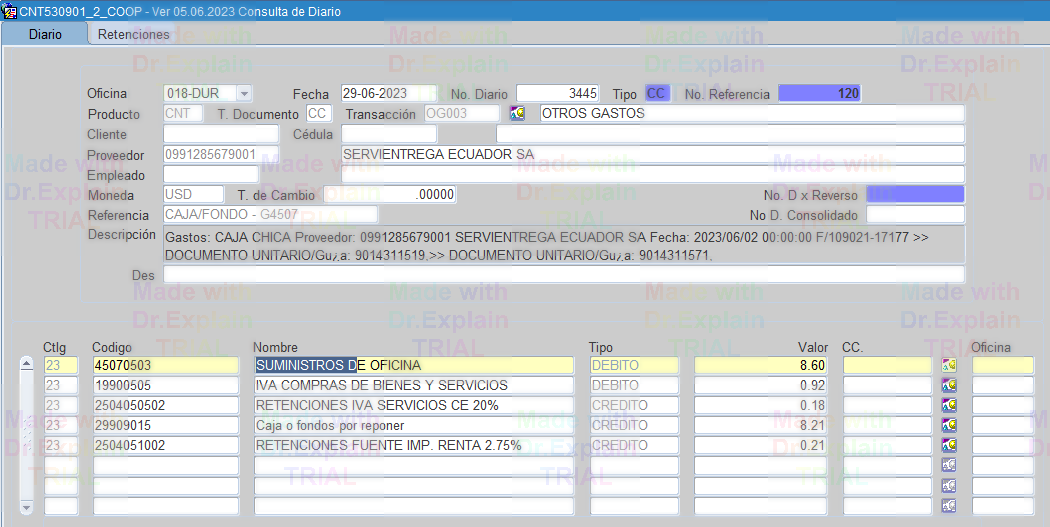Click detail icon in the last empty row
1050x527 pixels.
pyautogui.click(x=949, y=506)
